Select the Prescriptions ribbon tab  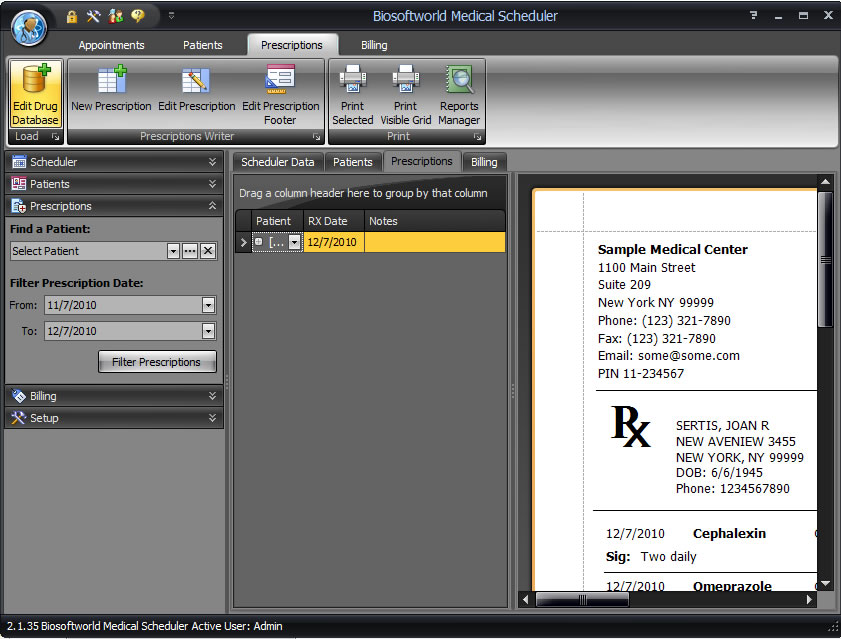click(292, 45)
